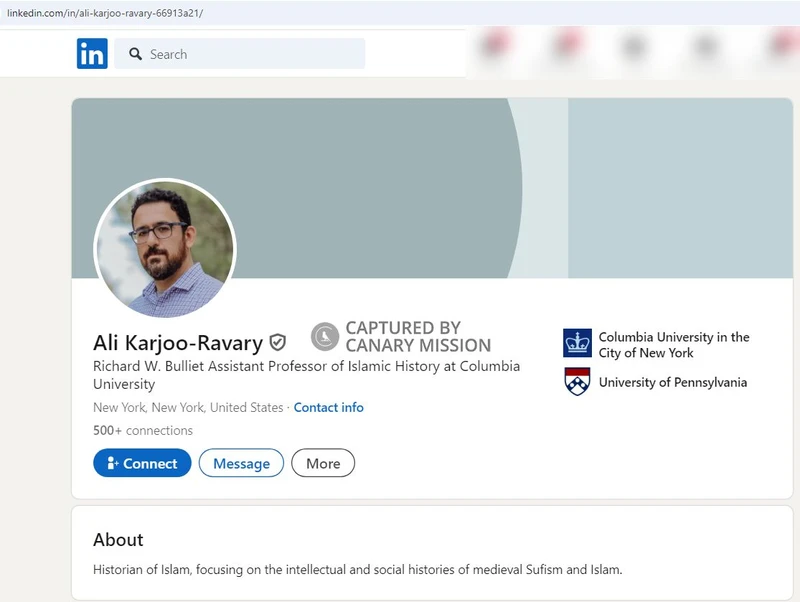Click the LinkedIn logo icon

point(91,53)
